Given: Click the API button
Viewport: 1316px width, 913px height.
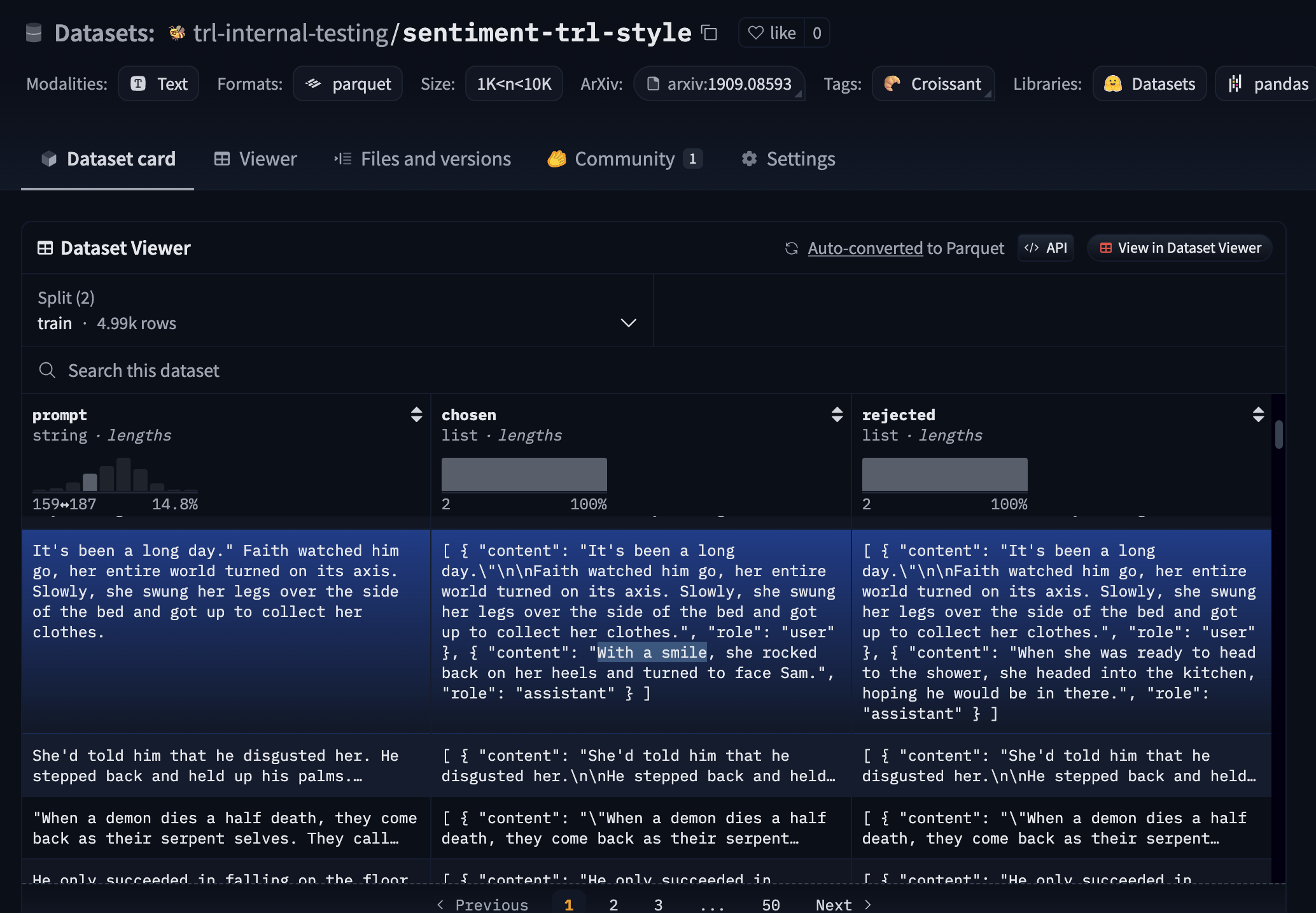Looking at the screenshot, I should (x=1046, y=248).
